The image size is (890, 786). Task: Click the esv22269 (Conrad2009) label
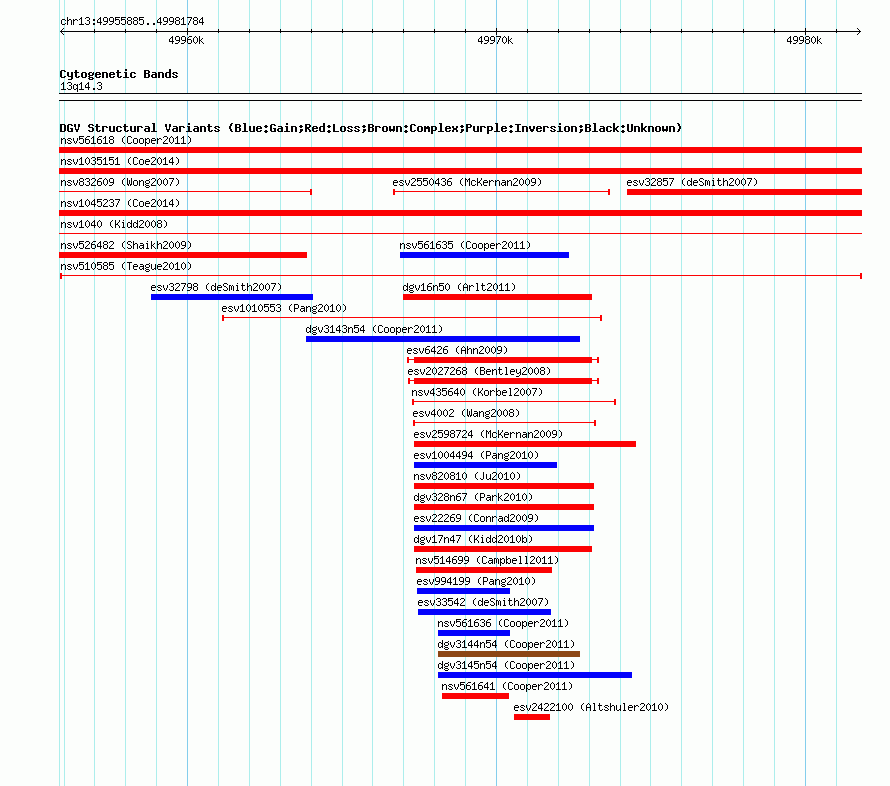point(476,518)
